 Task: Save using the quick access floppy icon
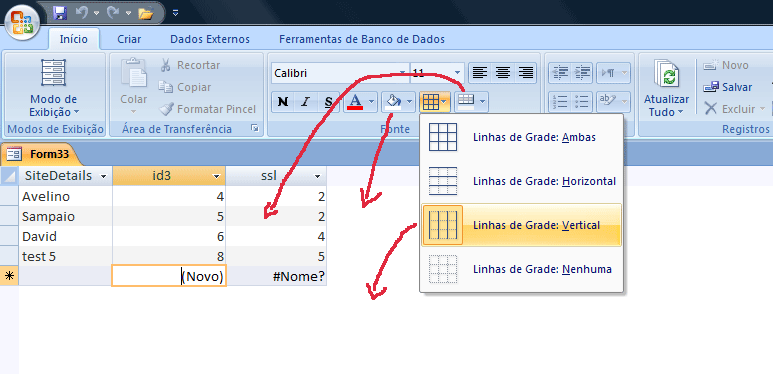[x=60, y=13]
